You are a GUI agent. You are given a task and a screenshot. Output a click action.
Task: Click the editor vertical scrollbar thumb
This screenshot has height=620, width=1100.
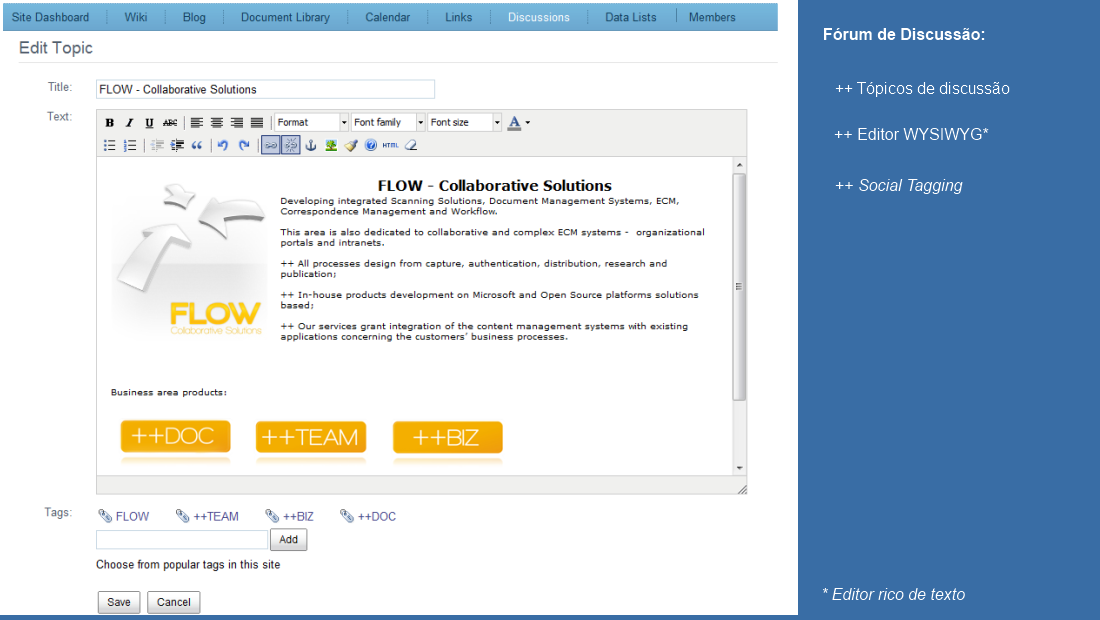tap(739, 286)
